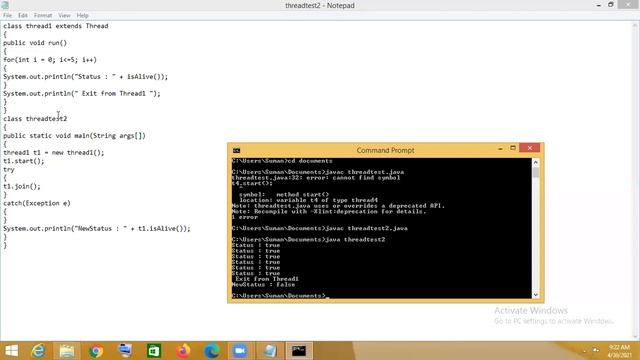This screenshot has height=360, width=640.
Task: Click the Command Prompt scrollbar thumb
Action: click(536, 173)
